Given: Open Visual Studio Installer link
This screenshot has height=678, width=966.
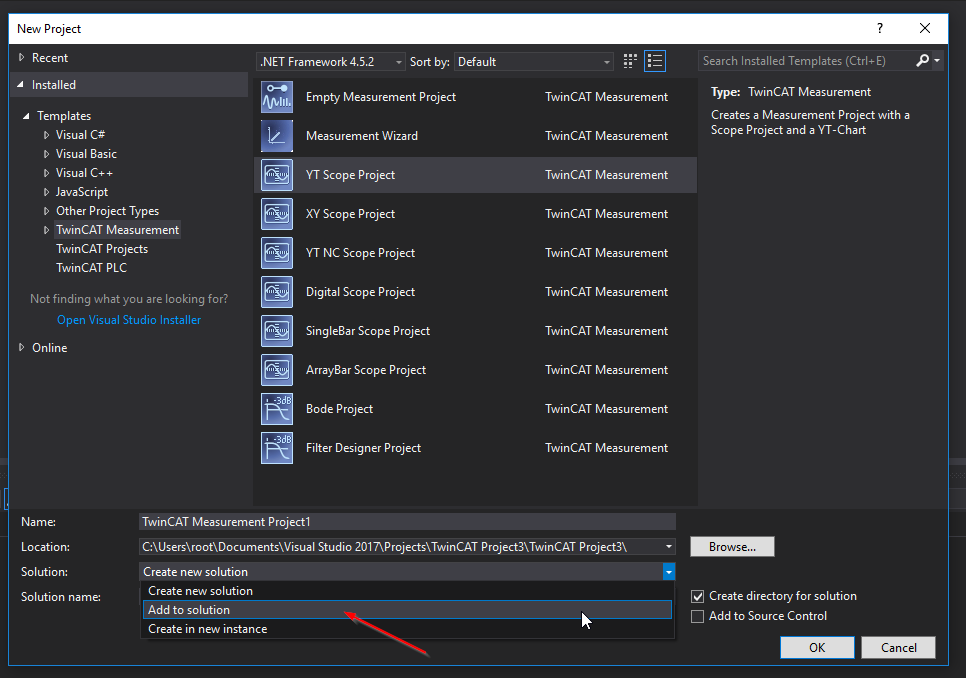Looking at the screenshot, I should point(129,320).
